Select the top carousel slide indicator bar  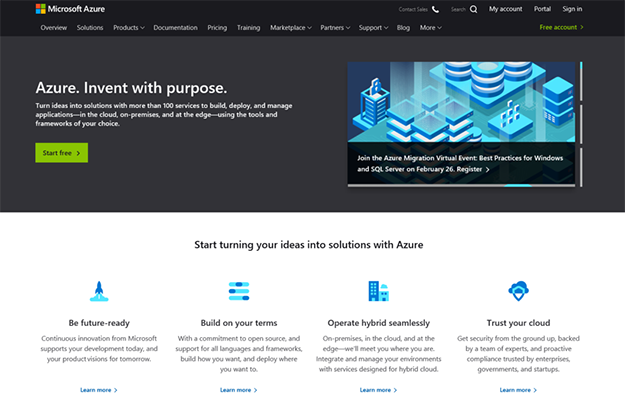(x=581, y=81)
